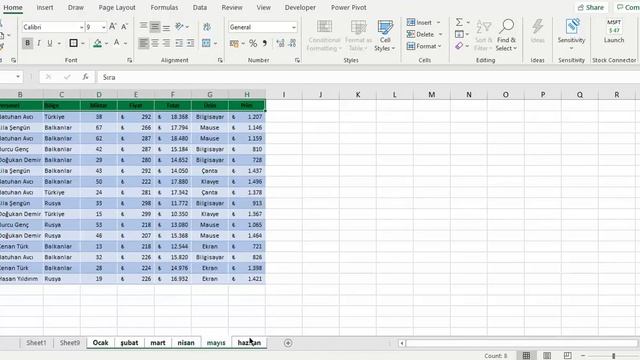Open font size dropdown showing 9

(x=104, y=27)
